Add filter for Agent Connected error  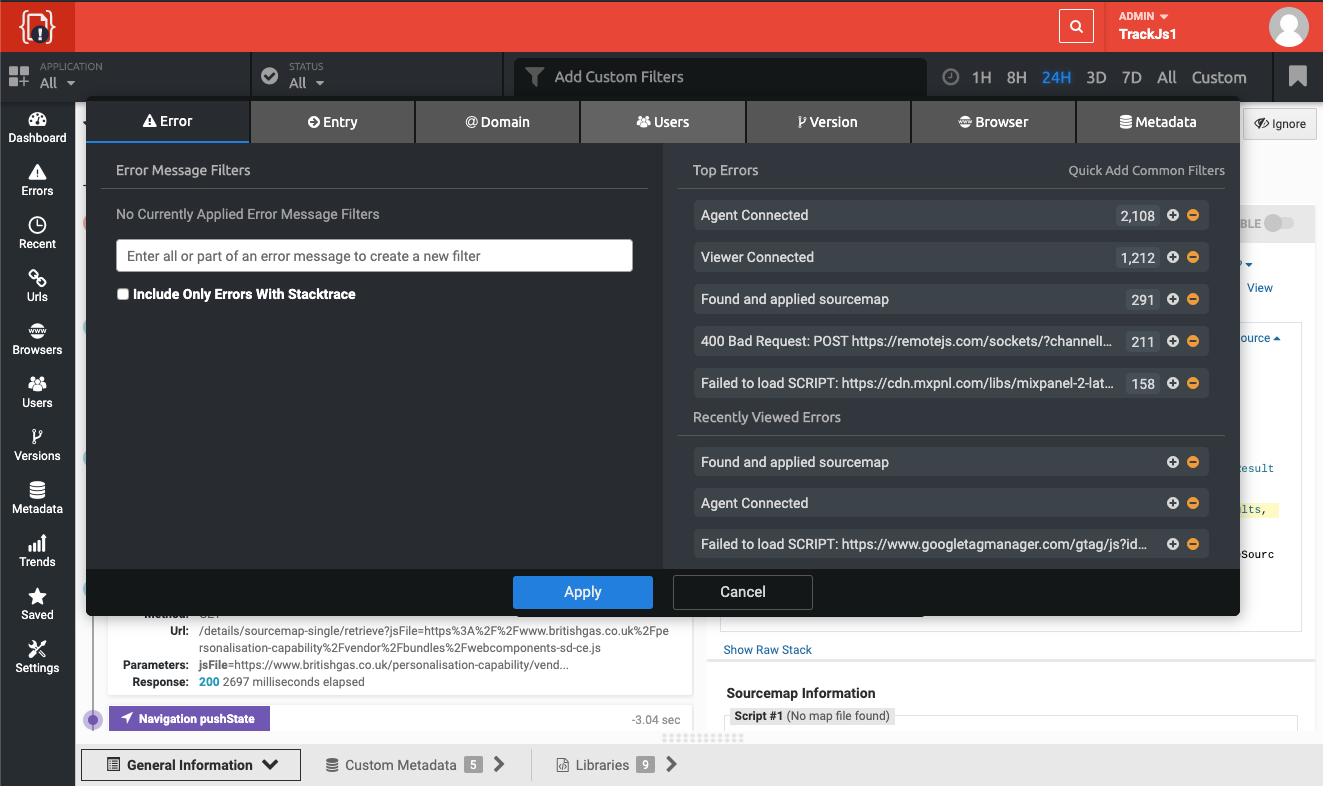pyautogui.click(x=1171, y=215)
